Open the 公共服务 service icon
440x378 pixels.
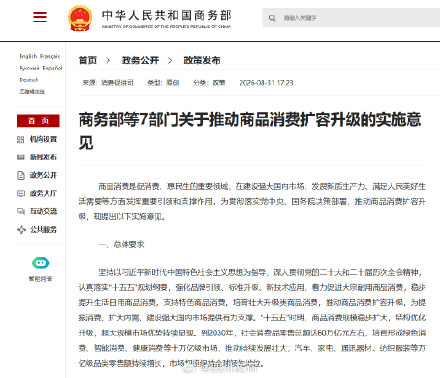pos(21,229)
